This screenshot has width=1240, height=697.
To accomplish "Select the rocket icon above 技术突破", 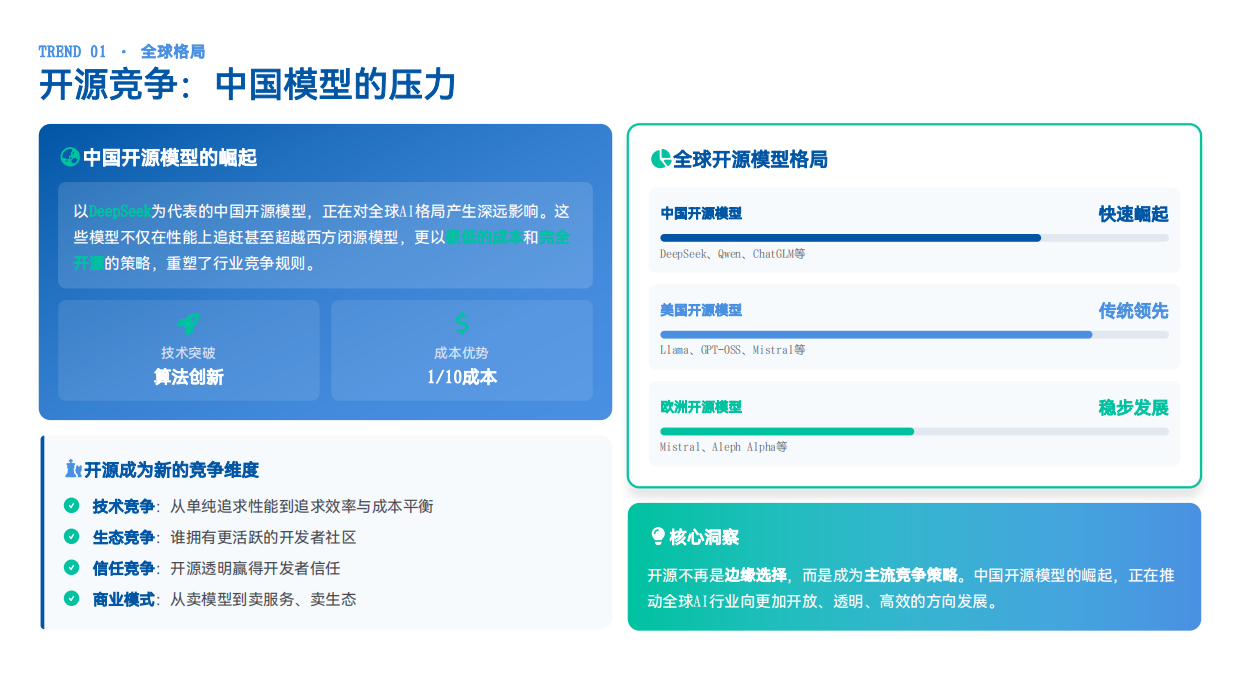I will pos(188,323).
